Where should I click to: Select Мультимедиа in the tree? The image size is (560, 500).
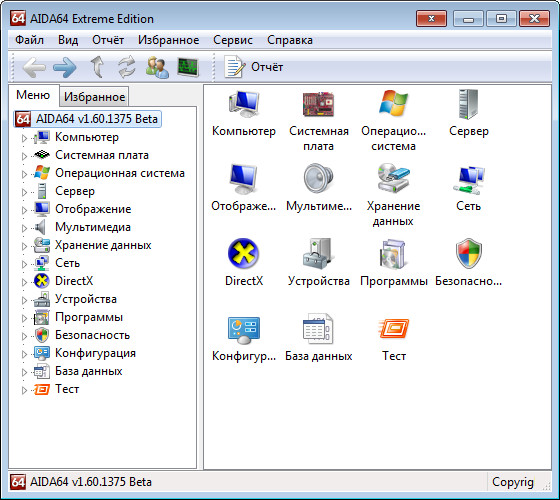click(93, 227)
